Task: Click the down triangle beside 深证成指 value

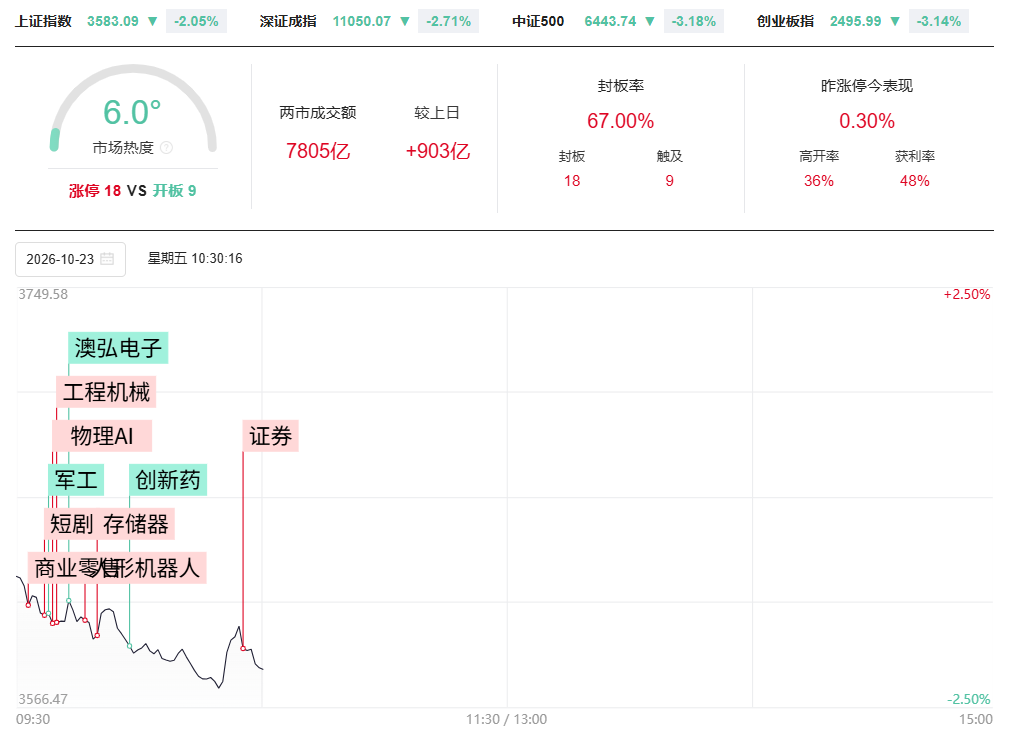Action: point(405,21)
